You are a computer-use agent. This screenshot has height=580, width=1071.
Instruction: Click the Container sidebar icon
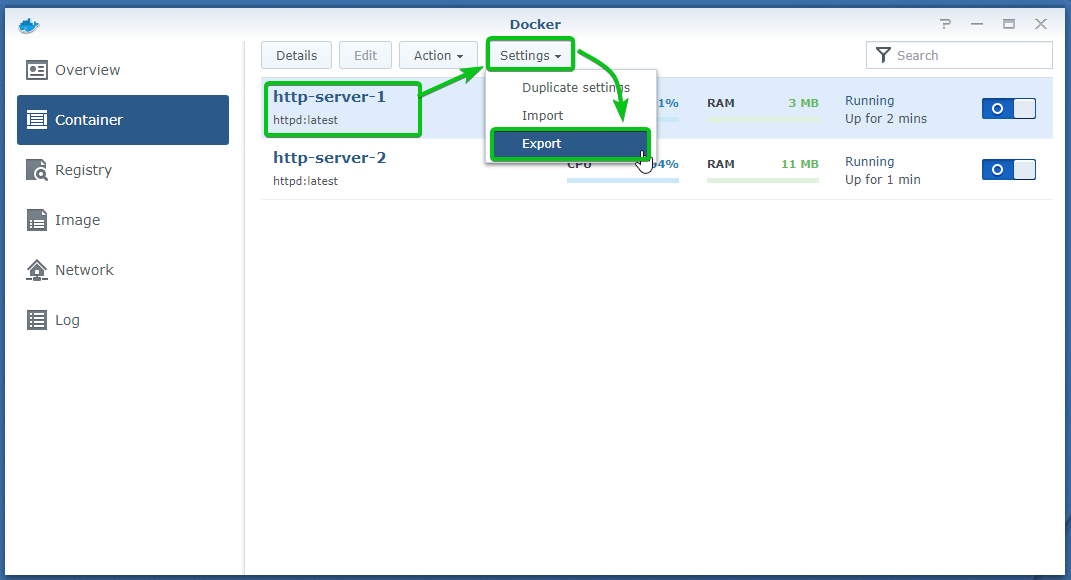37,120
